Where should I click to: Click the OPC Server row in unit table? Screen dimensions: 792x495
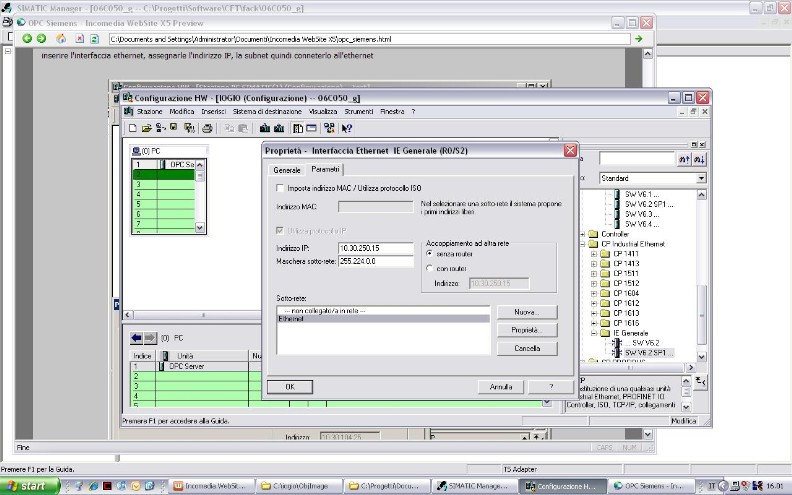[189, 367]
